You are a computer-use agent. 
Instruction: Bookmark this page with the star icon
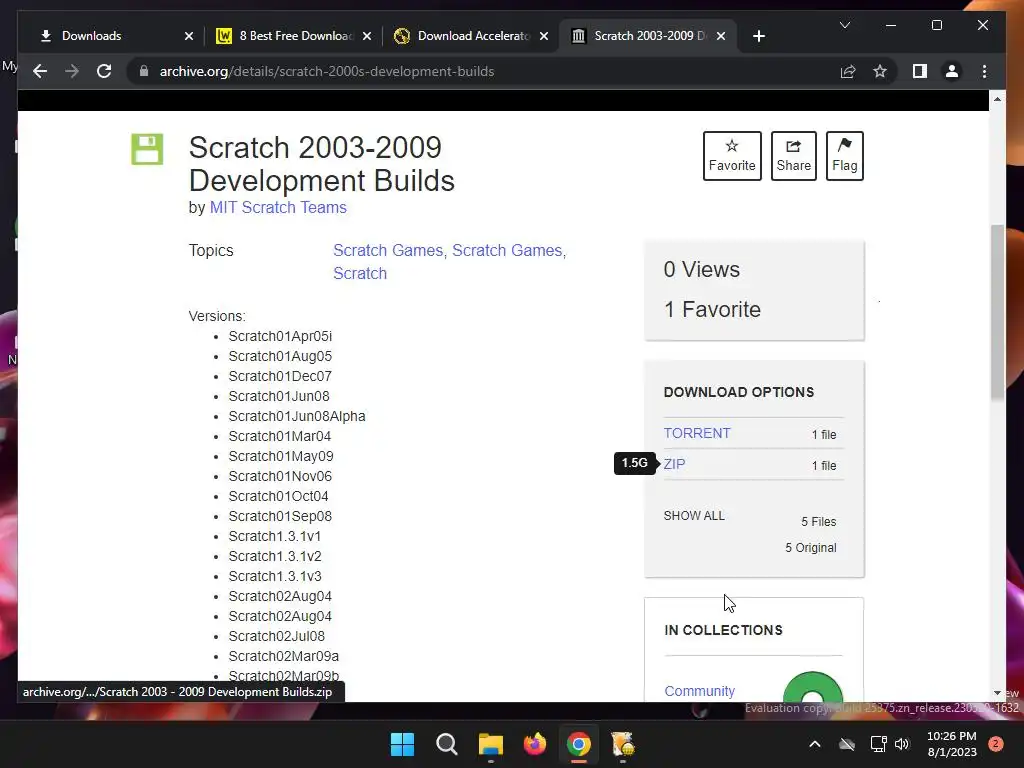click(x=880, y=71)
